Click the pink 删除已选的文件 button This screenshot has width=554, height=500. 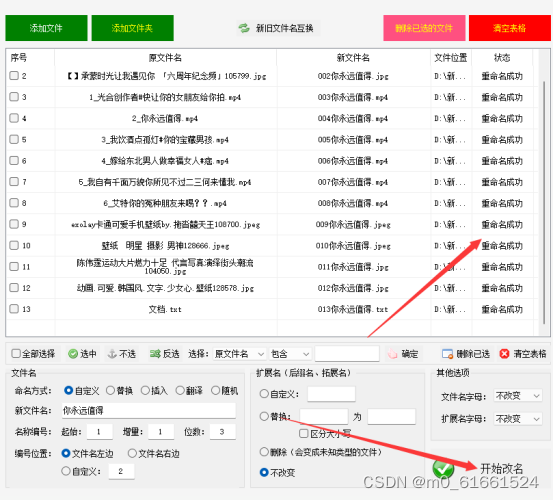424,28
